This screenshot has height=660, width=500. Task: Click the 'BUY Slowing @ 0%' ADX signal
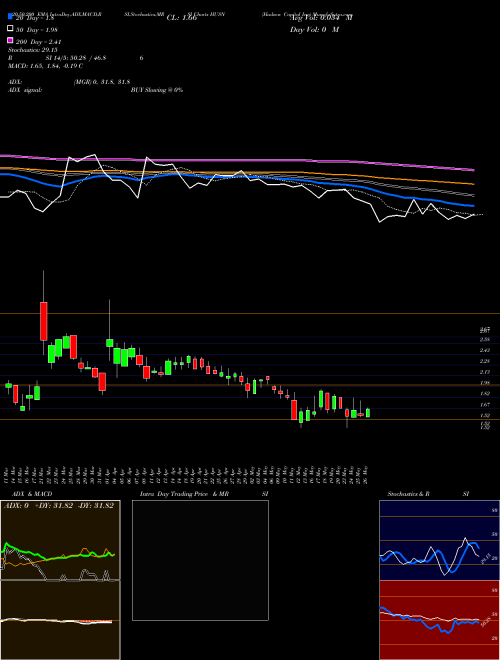click(157, 90)
